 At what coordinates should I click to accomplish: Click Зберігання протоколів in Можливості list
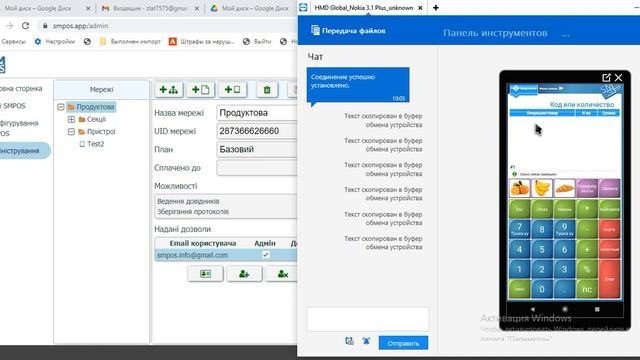pos(193,212)
